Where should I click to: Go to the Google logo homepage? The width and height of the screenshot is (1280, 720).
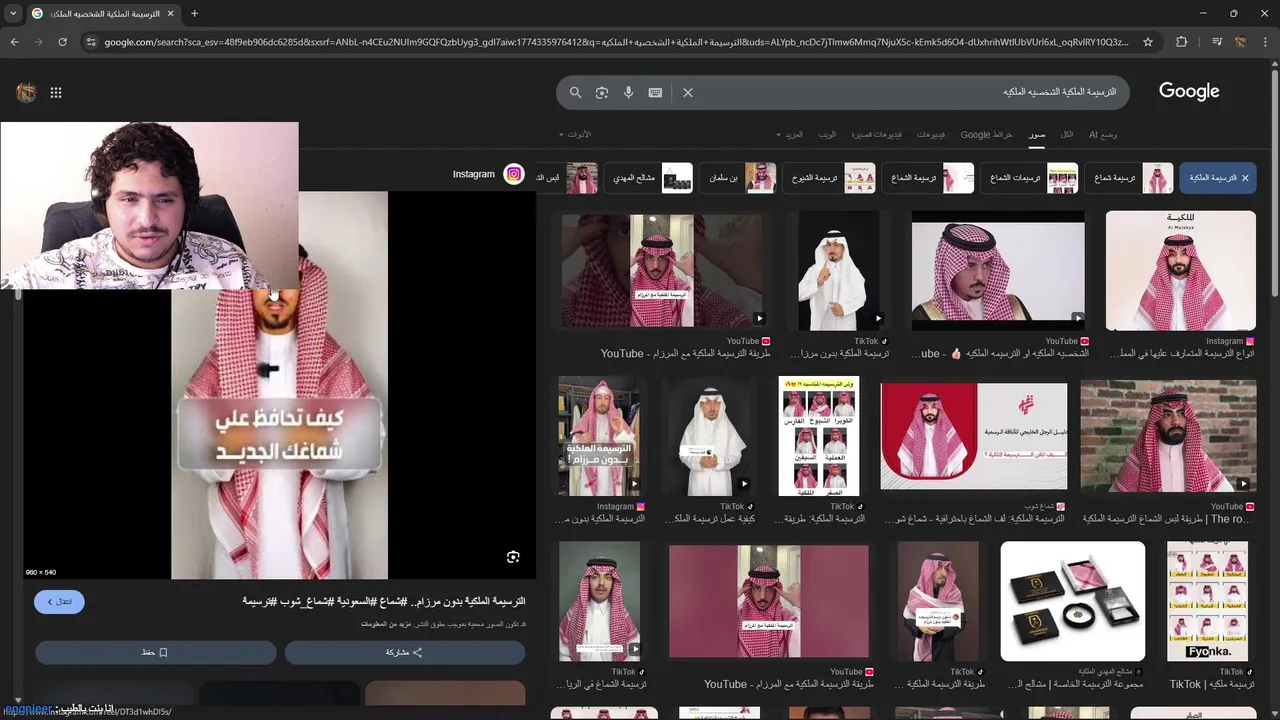(1189, 91)
